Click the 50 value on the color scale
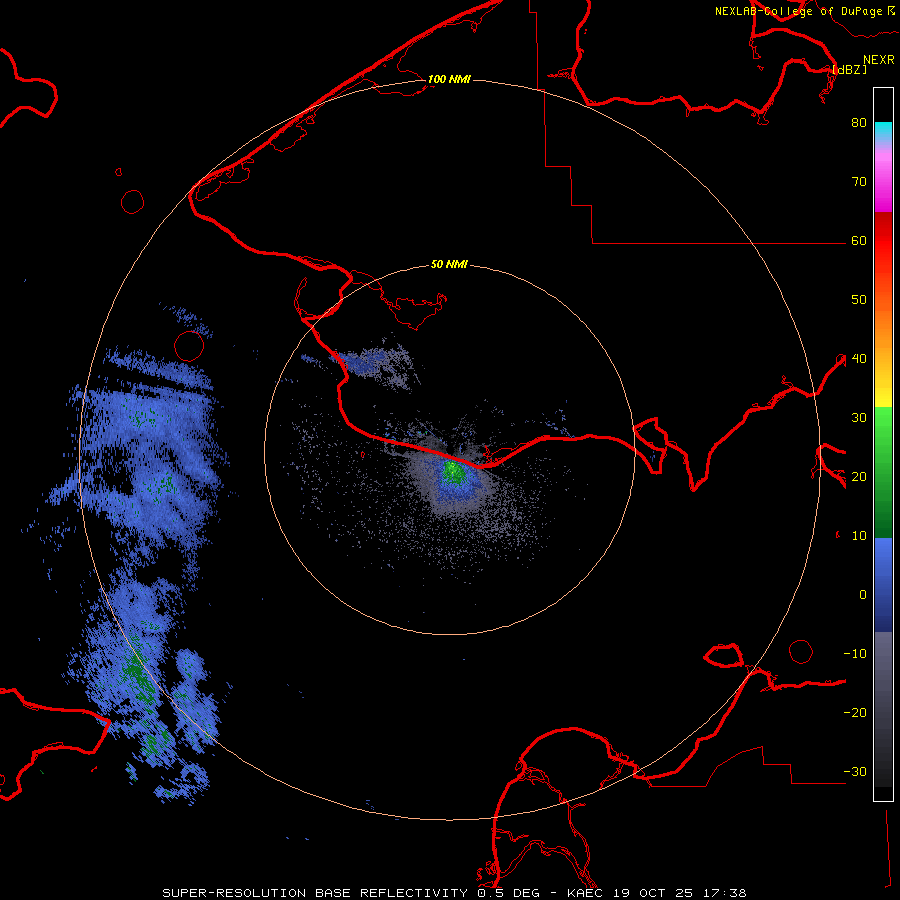The width and height of the screenshot is (900, 900). pyautogui.click(x=859, y=300)
